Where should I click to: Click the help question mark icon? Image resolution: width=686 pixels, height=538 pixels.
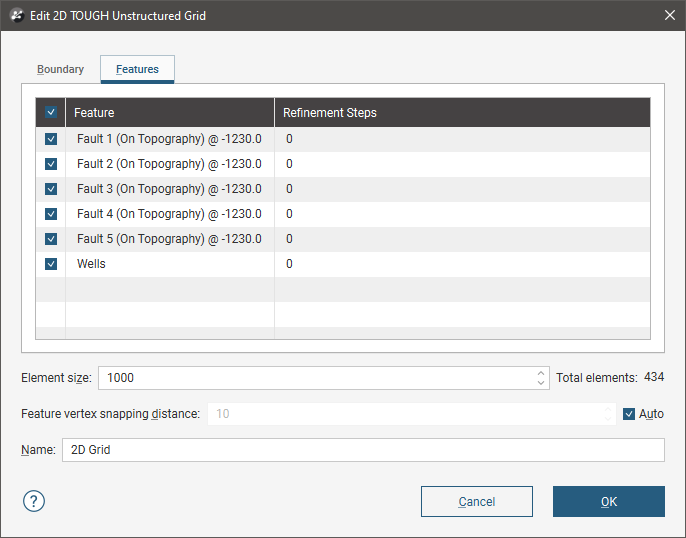pos(34,501)
